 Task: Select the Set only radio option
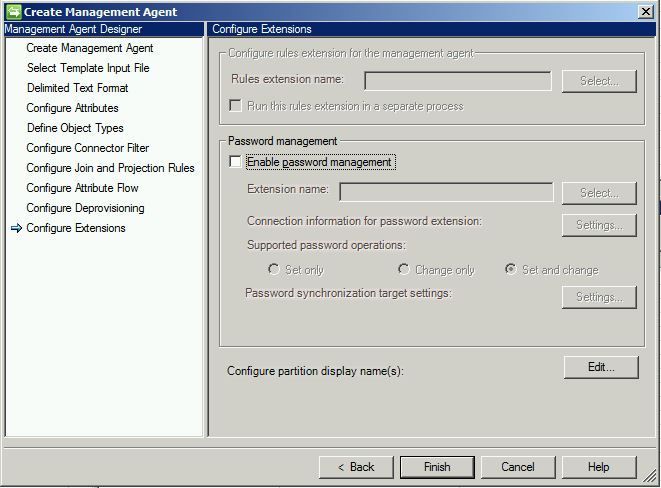(273, 269)
